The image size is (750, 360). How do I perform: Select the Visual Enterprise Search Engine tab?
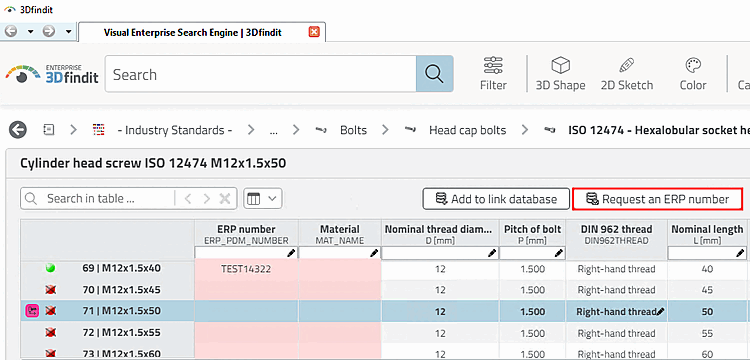coord(192,33)
